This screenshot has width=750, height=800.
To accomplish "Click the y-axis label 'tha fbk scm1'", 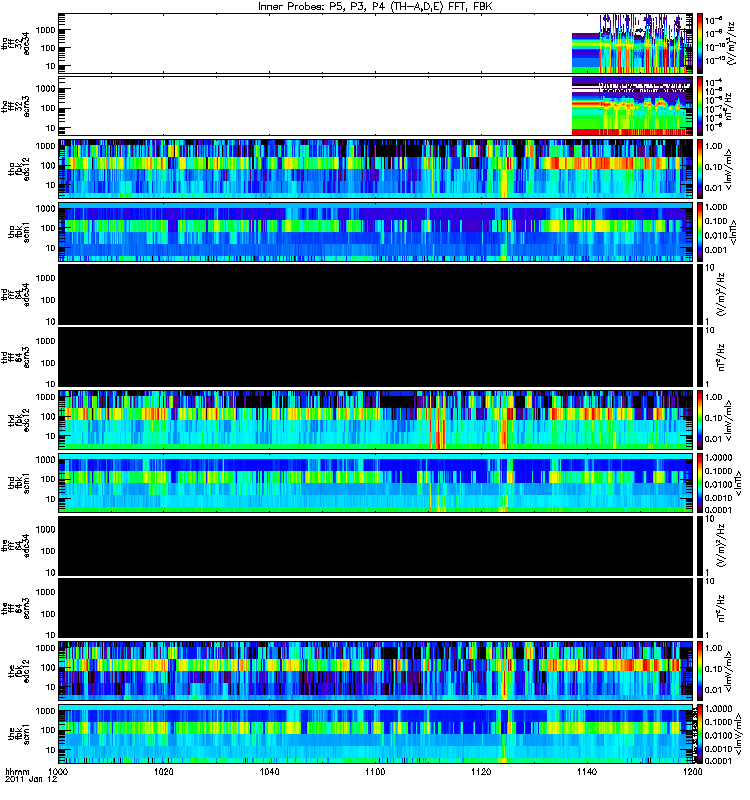I will 19,232.
